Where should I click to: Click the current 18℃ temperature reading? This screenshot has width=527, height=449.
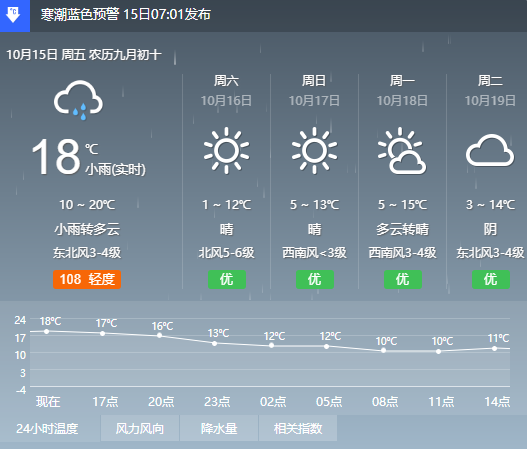click(55, 157)
